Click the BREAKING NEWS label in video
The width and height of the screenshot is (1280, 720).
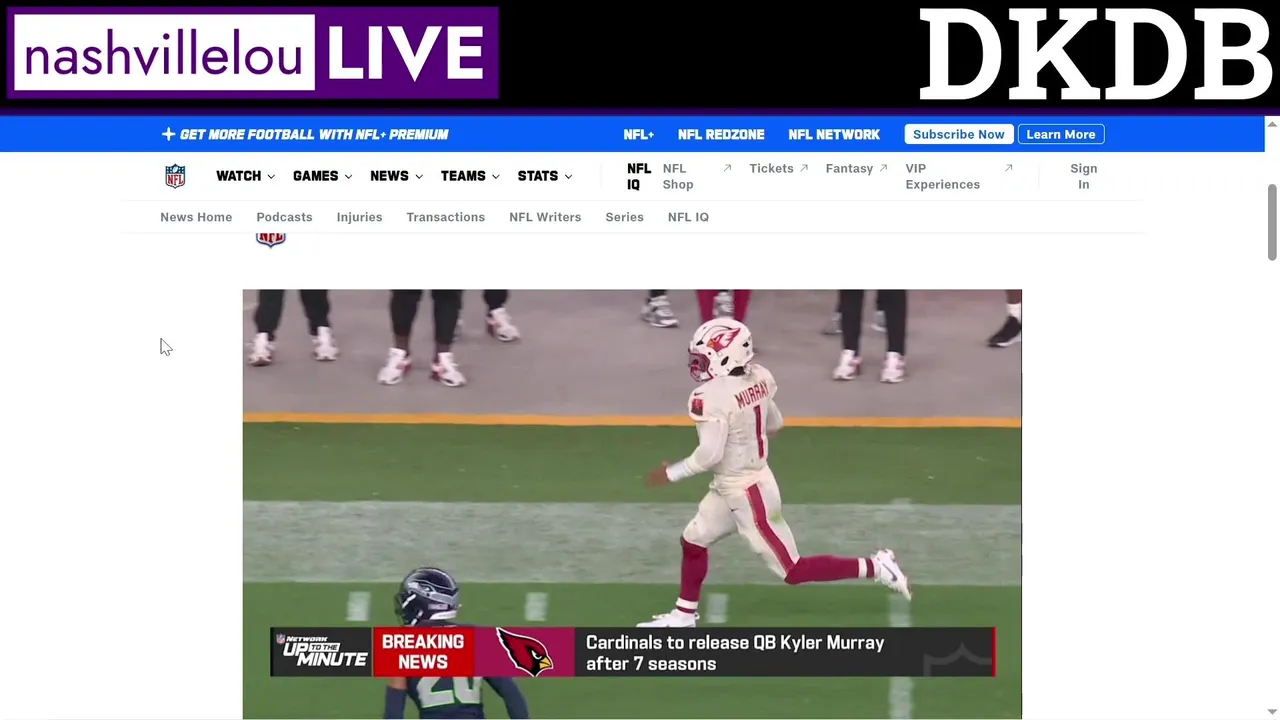(423, 652)
